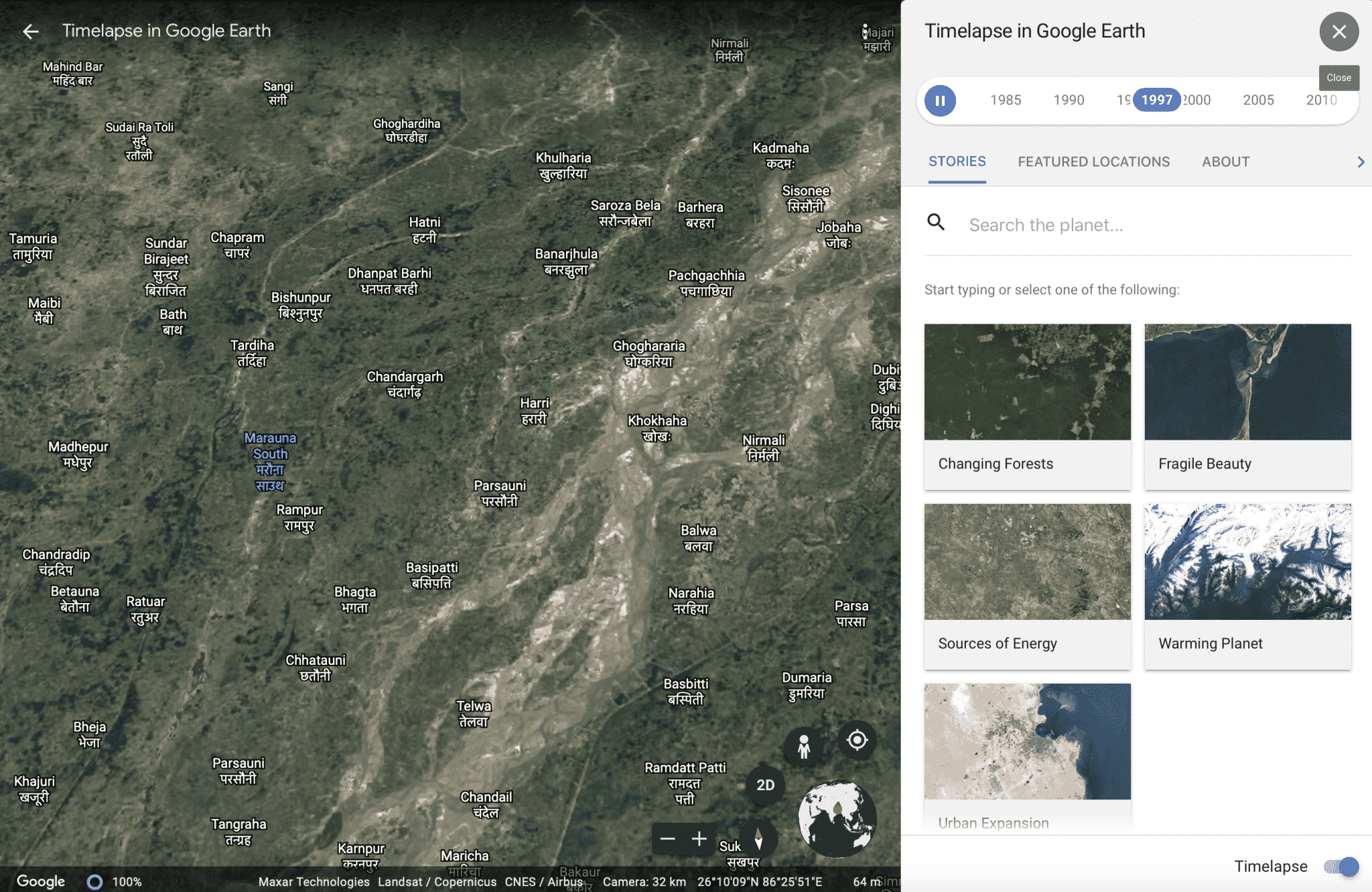
Task: Click the mini globe overview
Action: pos(837,819)
